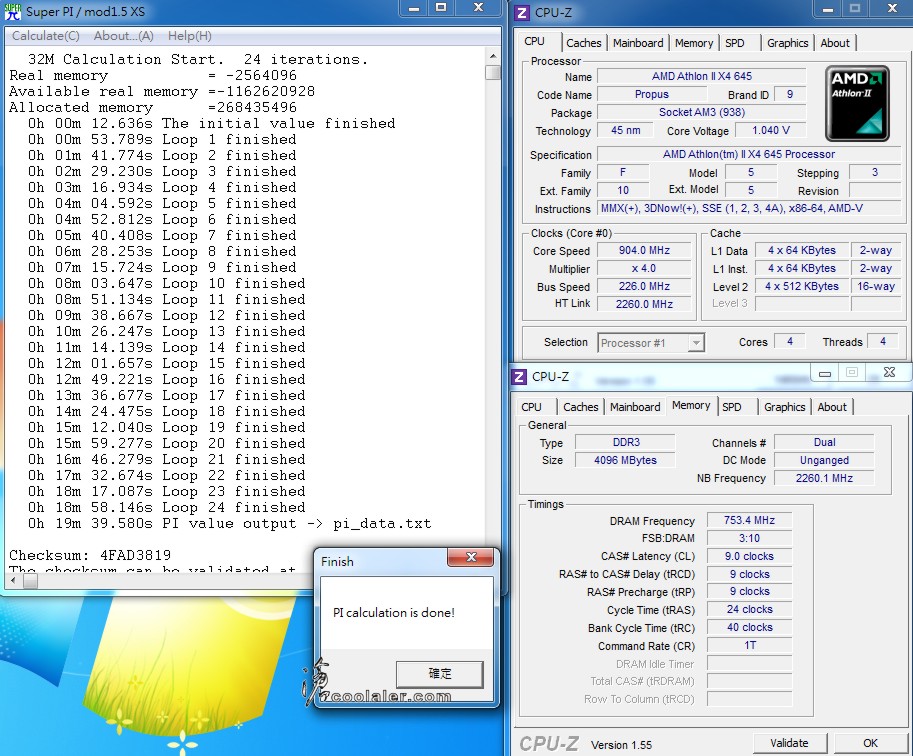Viewport: 913px width, 756px height.
Task: Click the Core Voltage 1.040 V value
Action: click(771, 130)
